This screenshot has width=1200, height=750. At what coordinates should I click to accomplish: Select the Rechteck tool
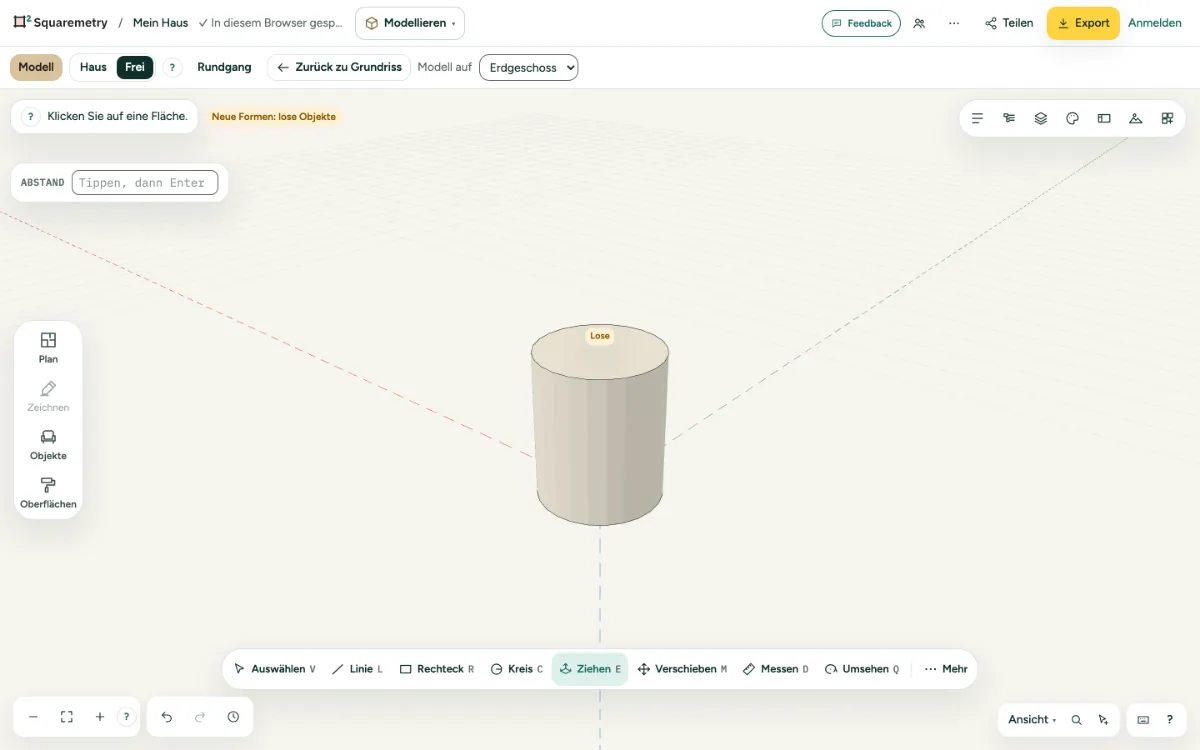tap(437, 669)
